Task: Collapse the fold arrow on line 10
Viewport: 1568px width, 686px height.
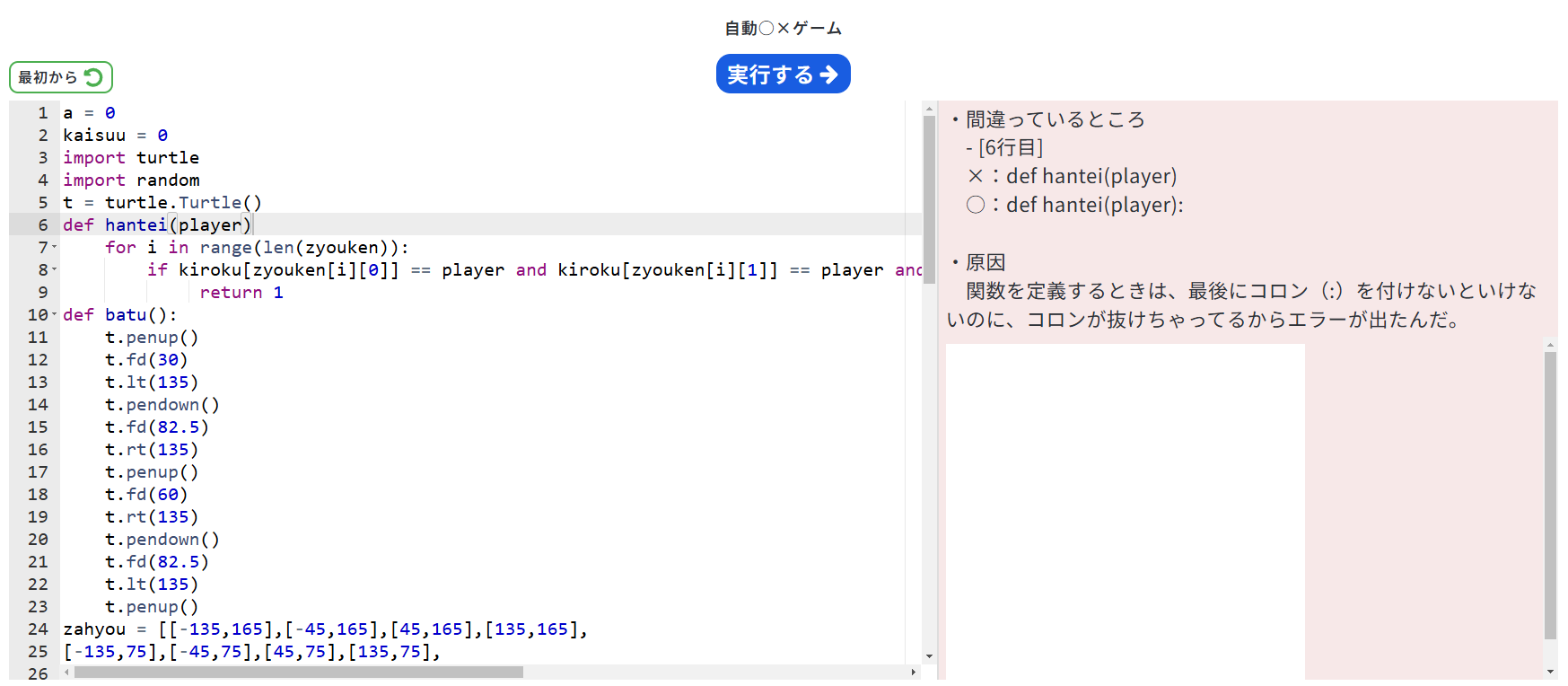Action: pos(55,314)
